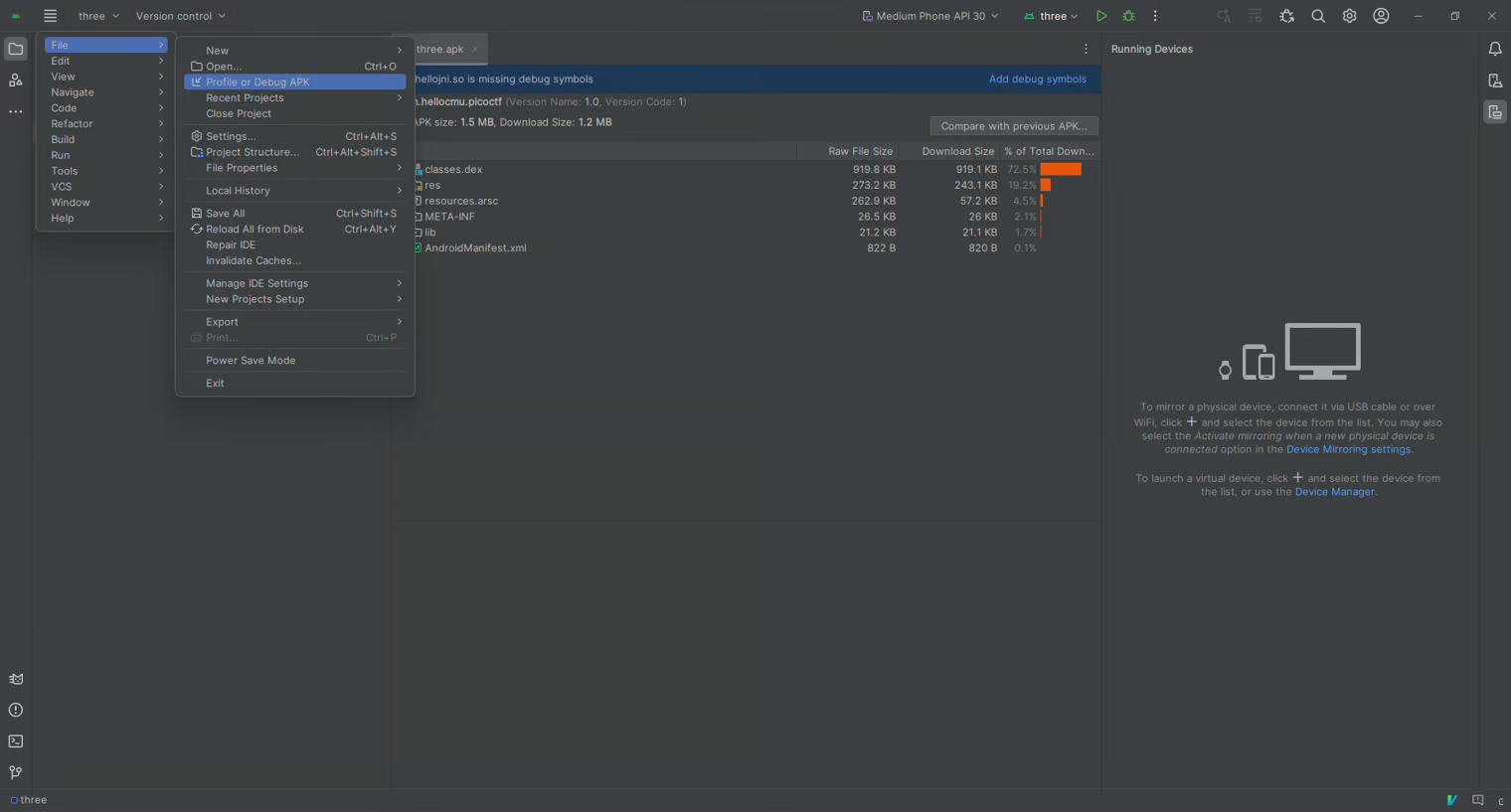
Task: Click Compare with previous APK button
Action: [x=1013, y=126]
